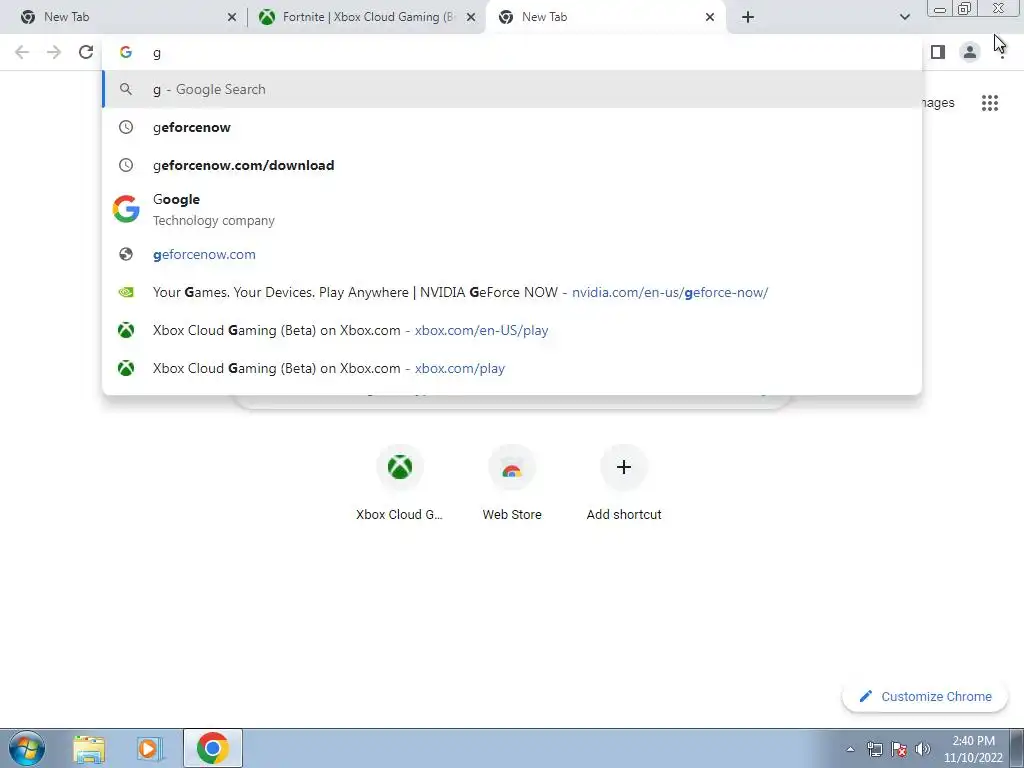Click the network icon in system tray
The image size is (1024, 768).
click(x=874, y=749)
